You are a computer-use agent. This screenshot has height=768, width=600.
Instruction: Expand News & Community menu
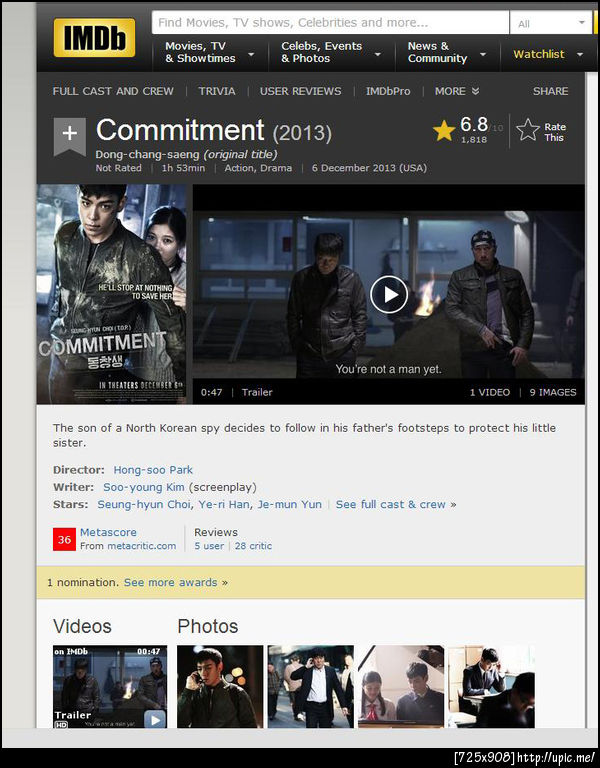click(x=447, y=52)
